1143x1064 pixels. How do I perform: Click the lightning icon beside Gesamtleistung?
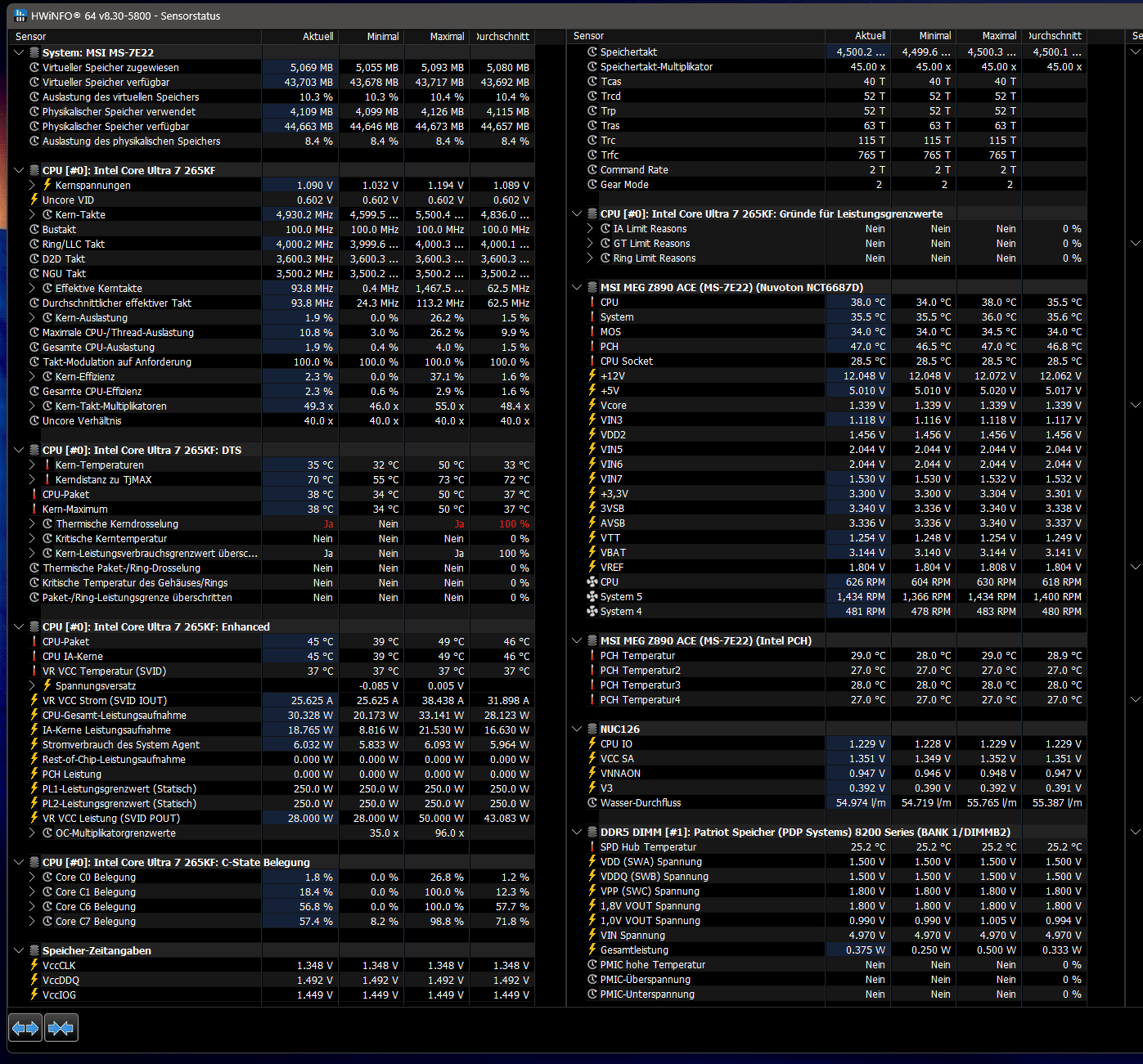tap(592, 950)
